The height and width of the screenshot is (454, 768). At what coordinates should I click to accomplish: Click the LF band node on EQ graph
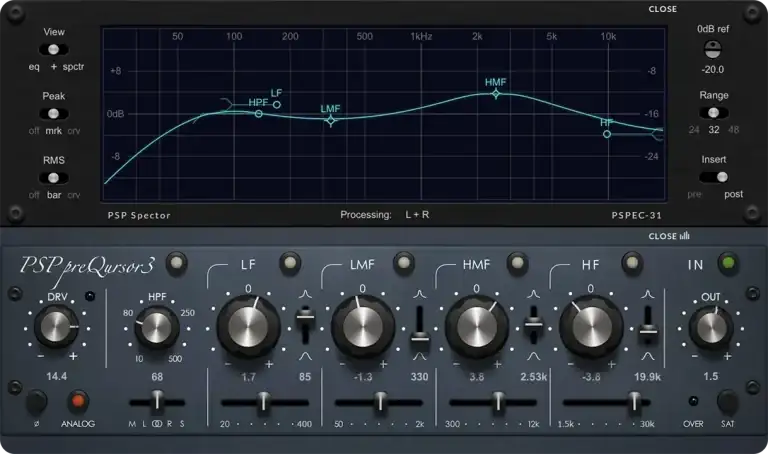pyautogui.click(x=277, y=104)
